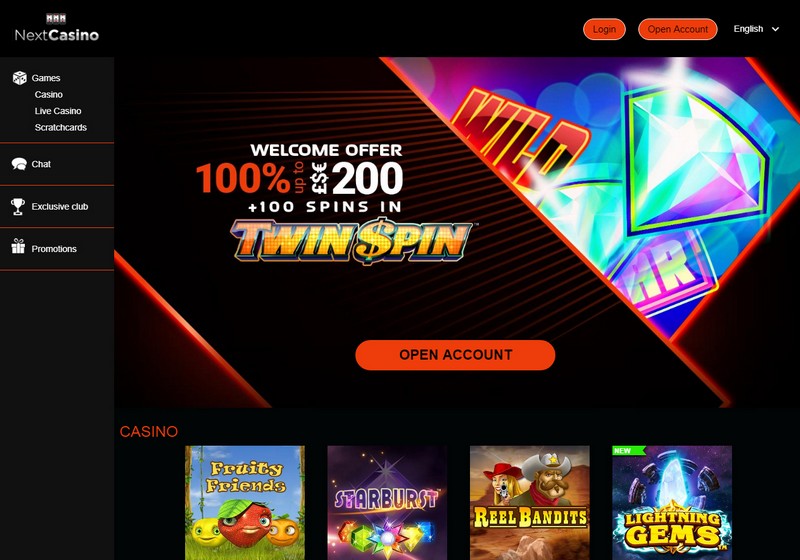Click the Games dice icon
Viewport: 800px width, 560px height.
[19, 78]
